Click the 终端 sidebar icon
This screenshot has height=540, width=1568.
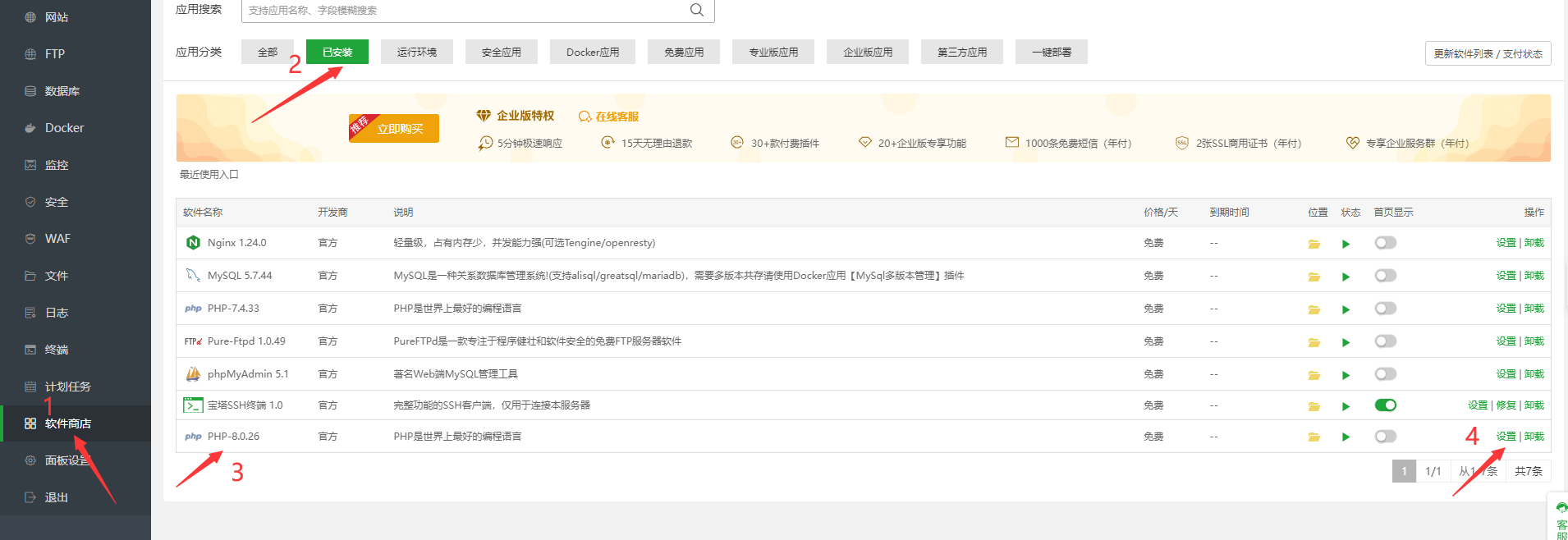30,350
